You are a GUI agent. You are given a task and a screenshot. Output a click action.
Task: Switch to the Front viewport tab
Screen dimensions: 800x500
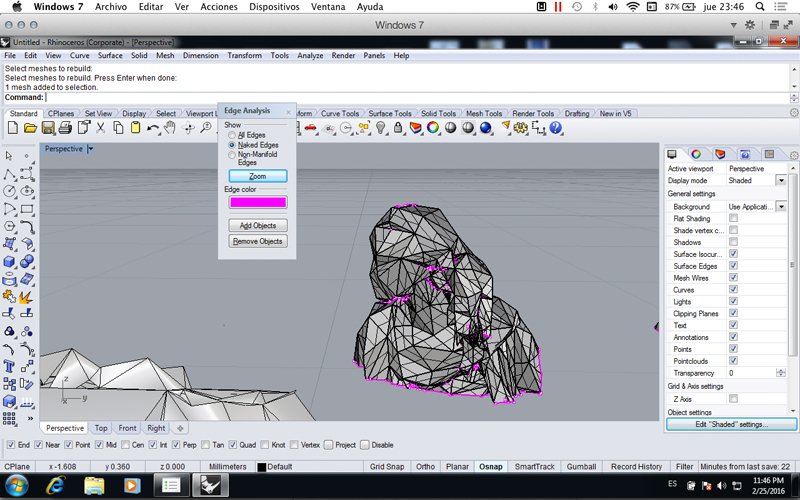coord(127,428)
